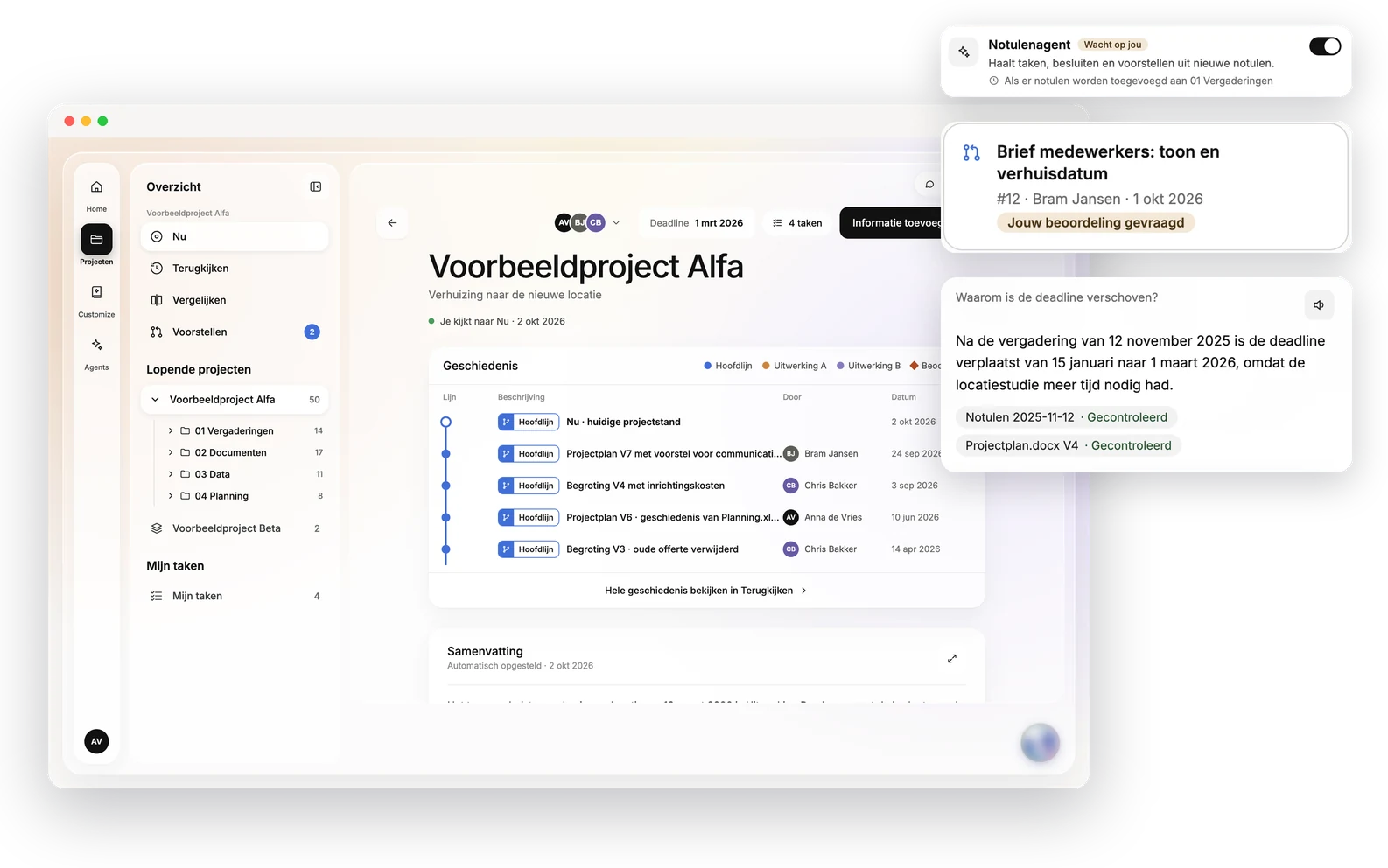Screen dimensions: 1388x868
Task: Click the Hoofdlijn badge in Begroting V4 row
Action: click(x=529, y=486)
